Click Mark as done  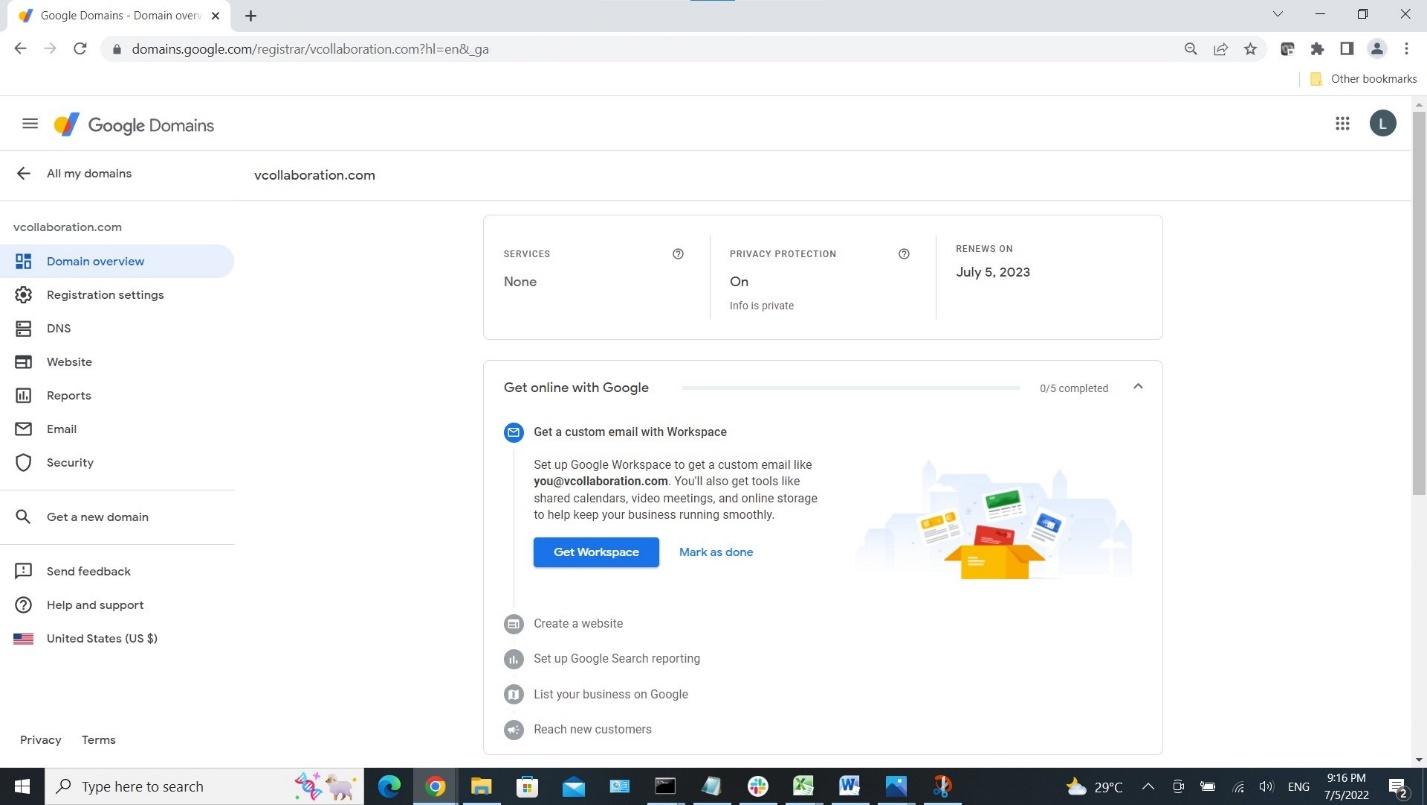[716, 552]
